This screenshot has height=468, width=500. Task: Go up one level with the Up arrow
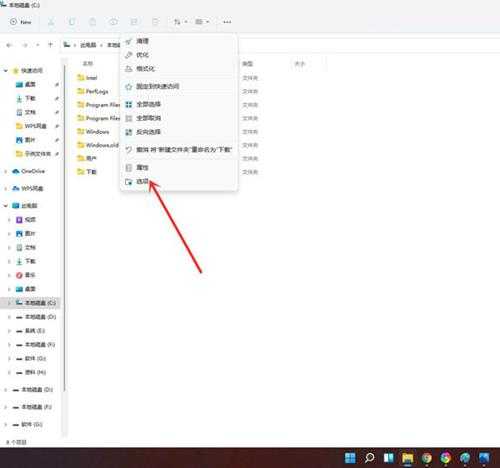50,44
